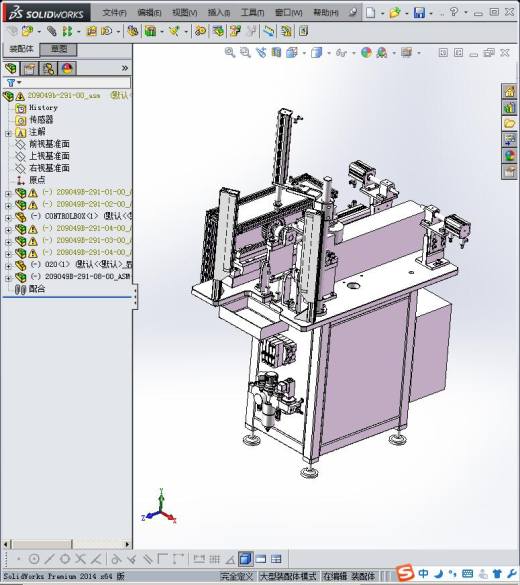Open the DisplayManager color ball tab
The width and height of the screenshot is (520, 585).
[67, 69]
